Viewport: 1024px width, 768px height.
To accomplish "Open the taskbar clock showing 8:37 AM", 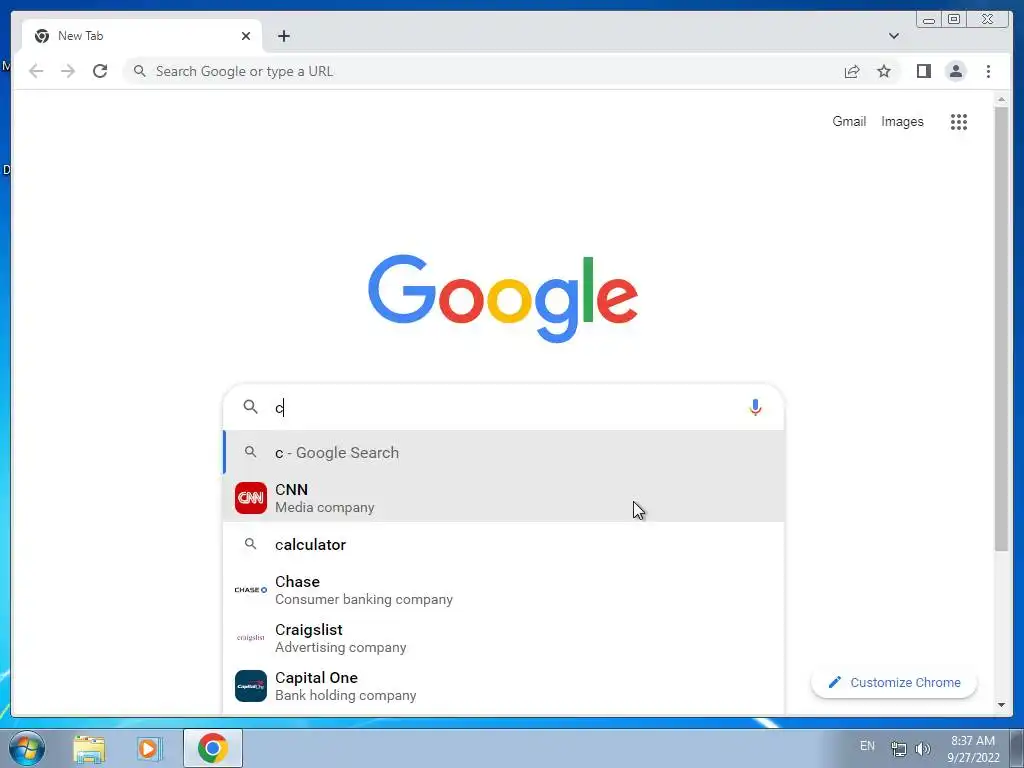I will click(x=973, y=748).
